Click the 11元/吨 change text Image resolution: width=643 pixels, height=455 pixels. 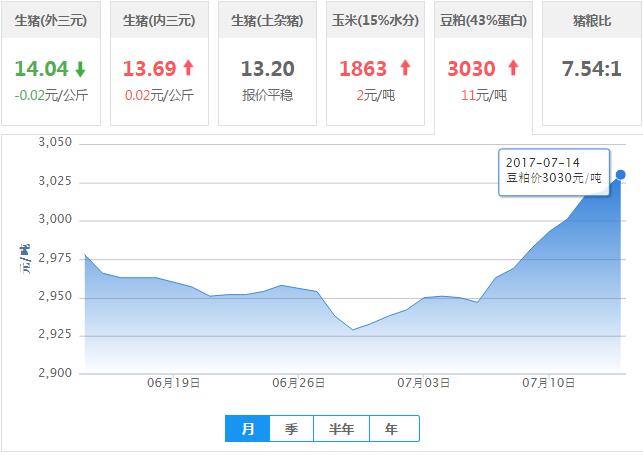tap(483, 96)
